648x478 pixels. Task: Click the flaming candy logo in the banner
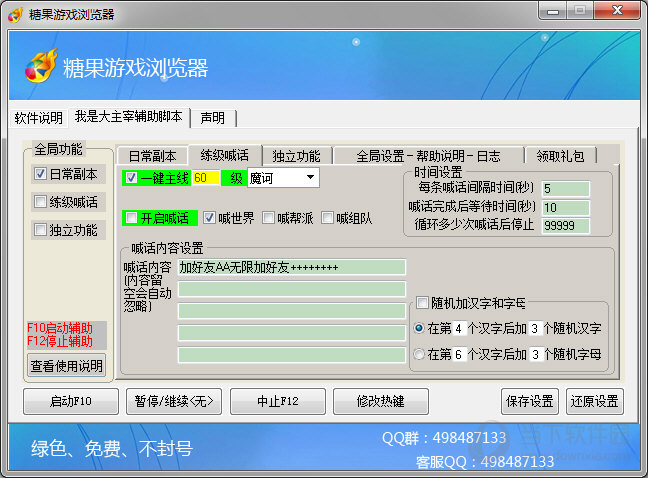point(41,66)
